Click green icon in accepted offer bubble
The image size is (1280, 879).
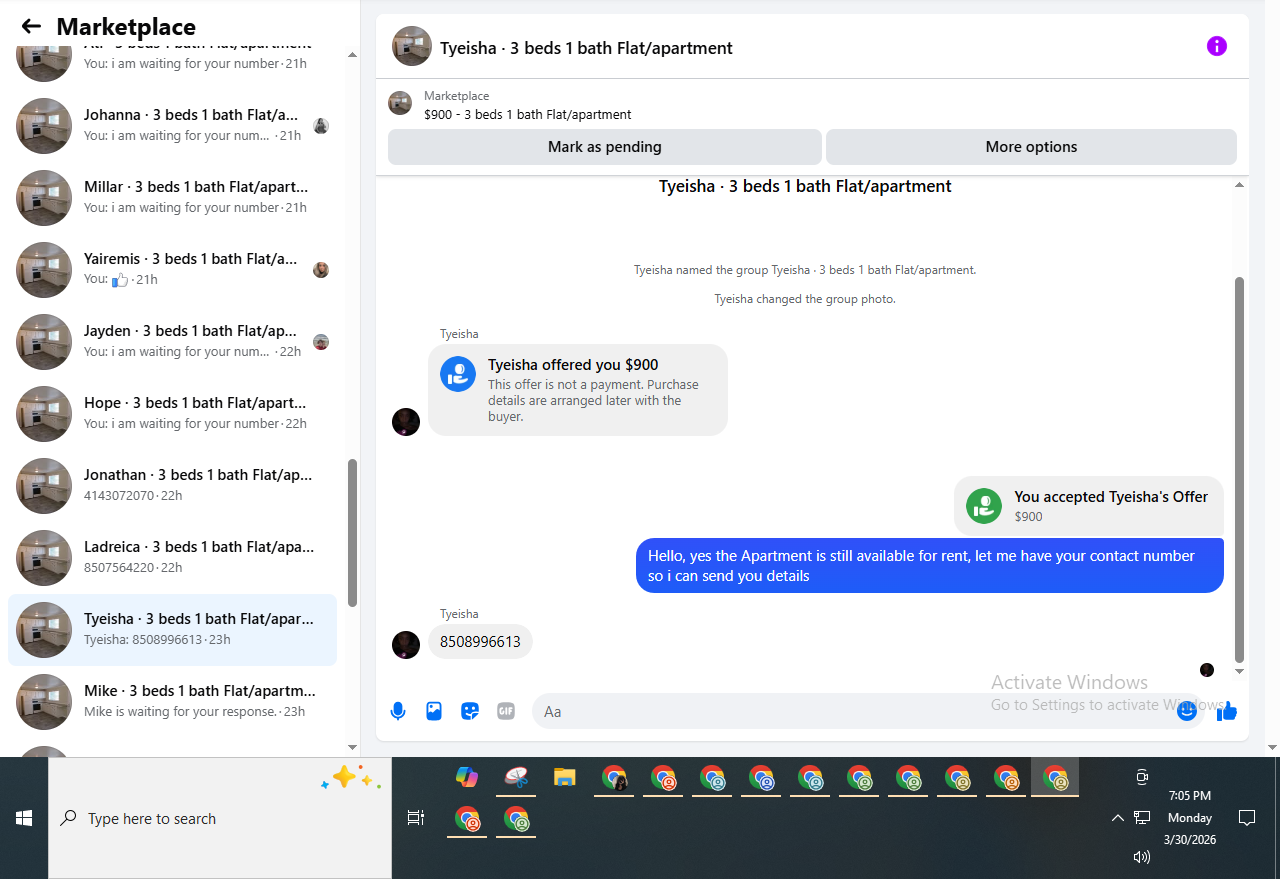pyautogui.click(x=984, y=506)
